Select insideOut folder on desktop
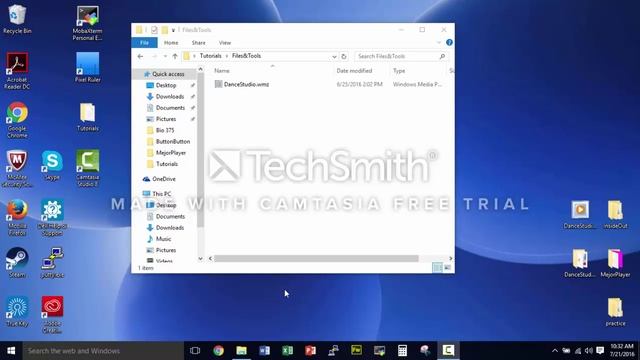 click(616, 214)
